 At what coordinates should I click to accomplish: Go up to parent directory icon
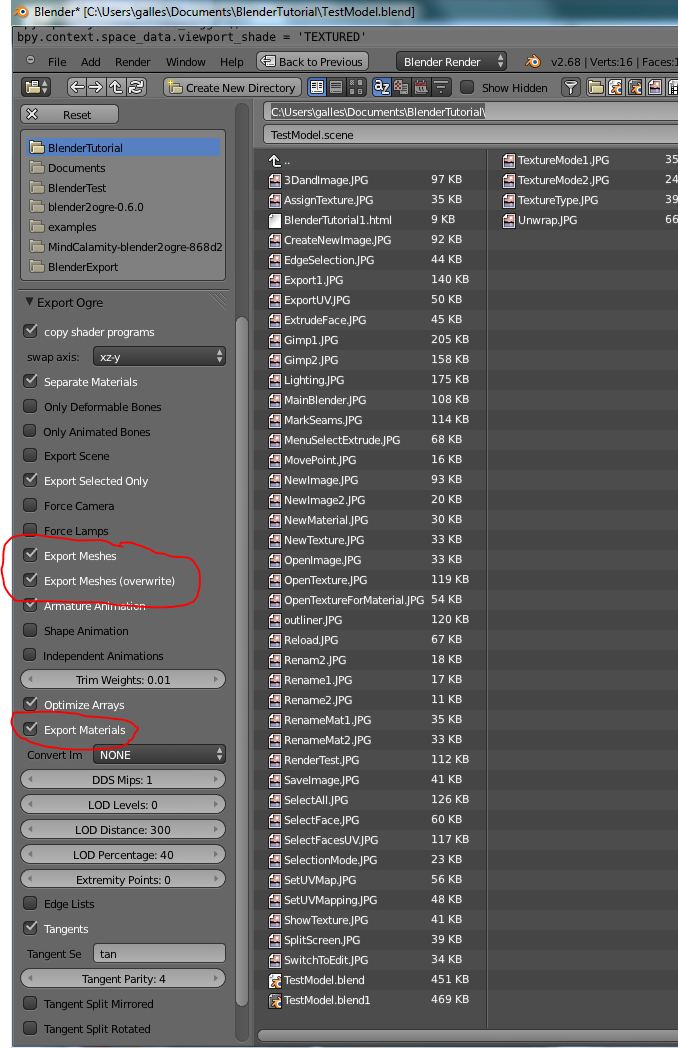tap(116, 87)
